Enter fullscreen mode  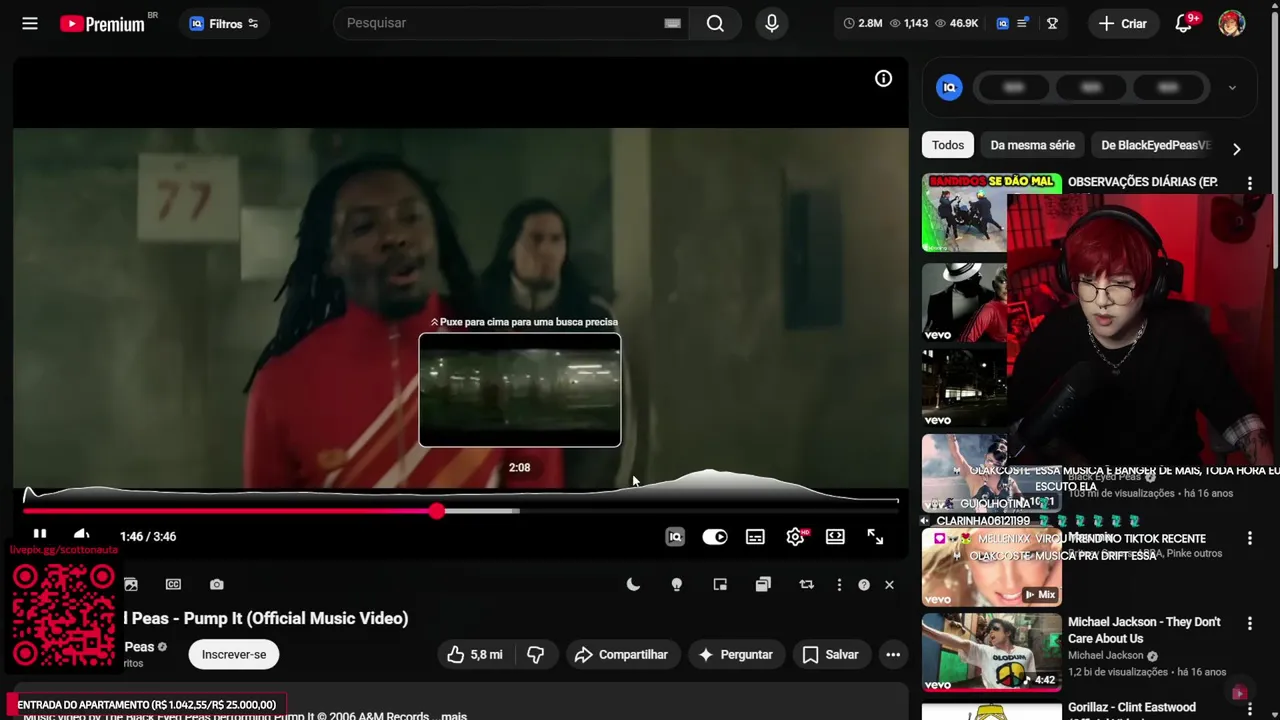(875, 537)
